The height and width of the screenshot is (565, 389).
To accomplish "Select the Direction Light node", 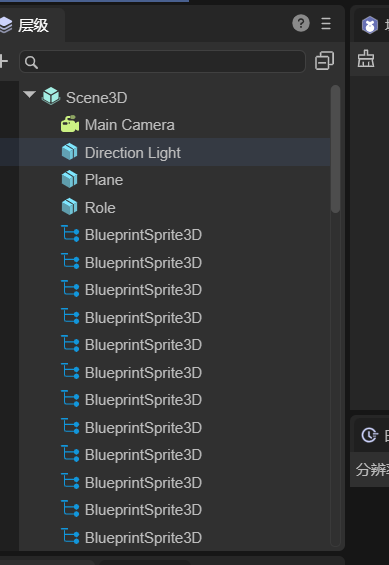I will click(175, 152).
